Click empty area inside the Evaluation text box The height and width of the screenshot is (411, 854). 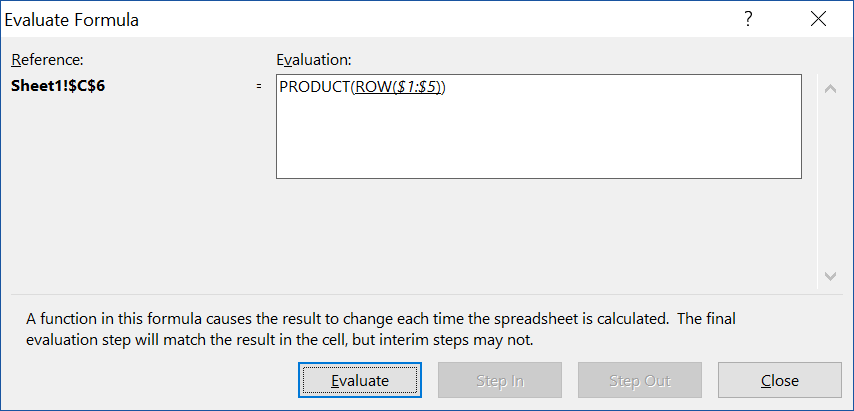coord(538,140)
